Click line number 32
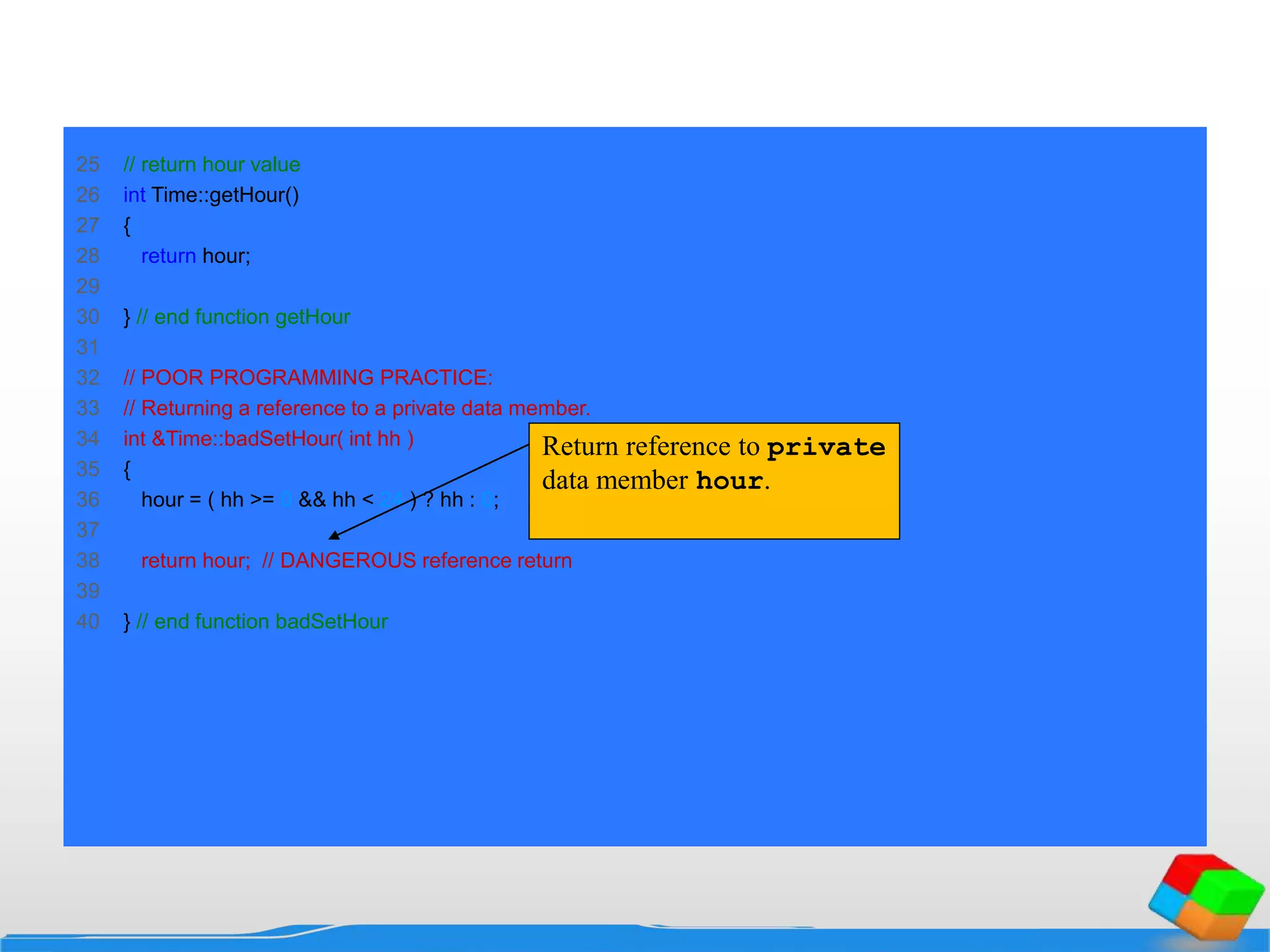1270x952 pixels. pos(87,377)
